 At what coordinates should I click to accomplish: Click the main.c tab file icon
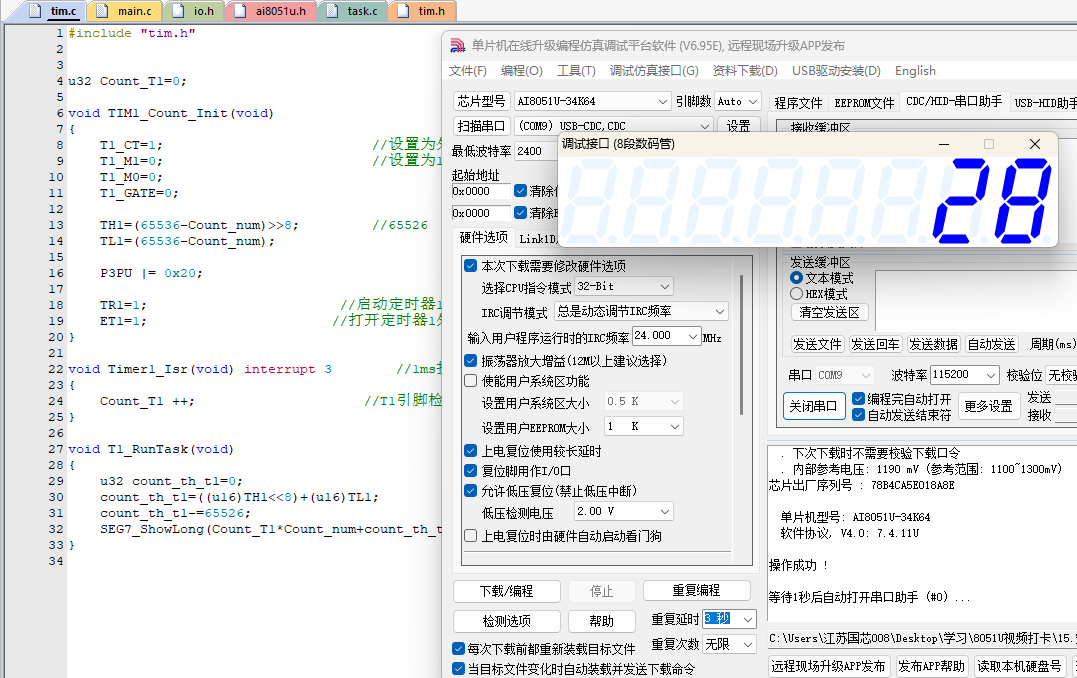102,11
